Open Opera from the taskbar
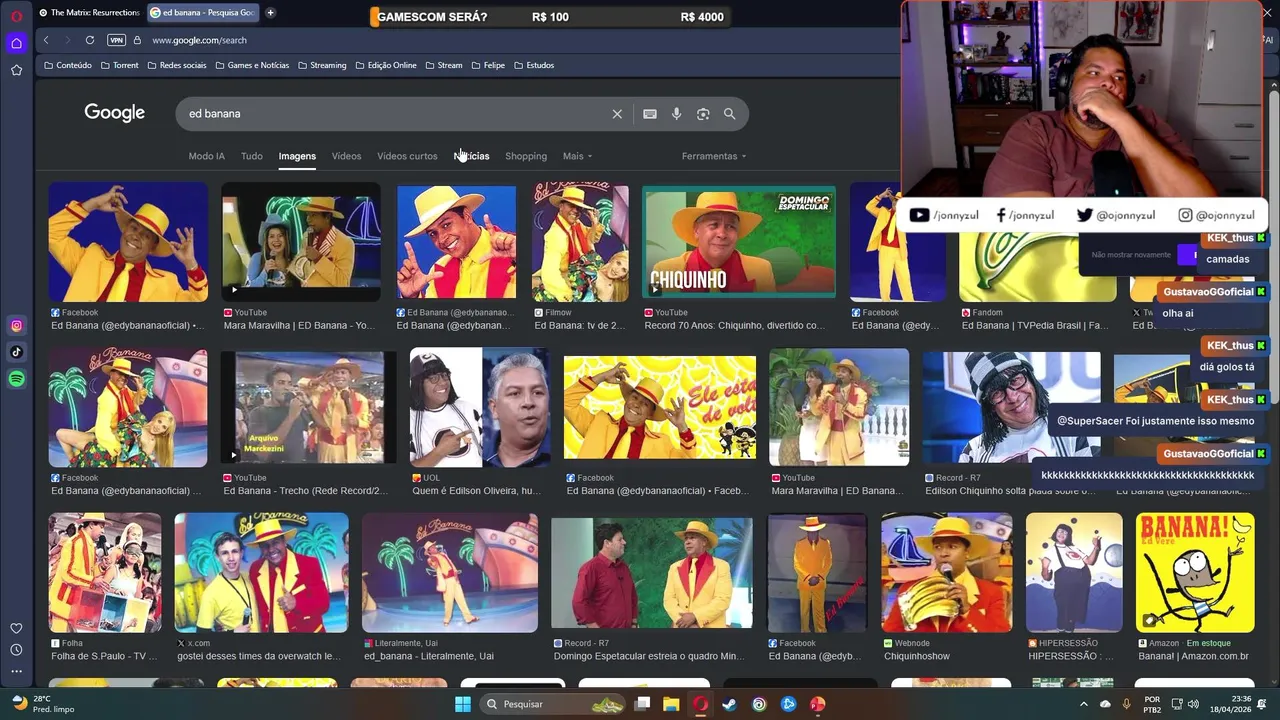 coord(700,704)
